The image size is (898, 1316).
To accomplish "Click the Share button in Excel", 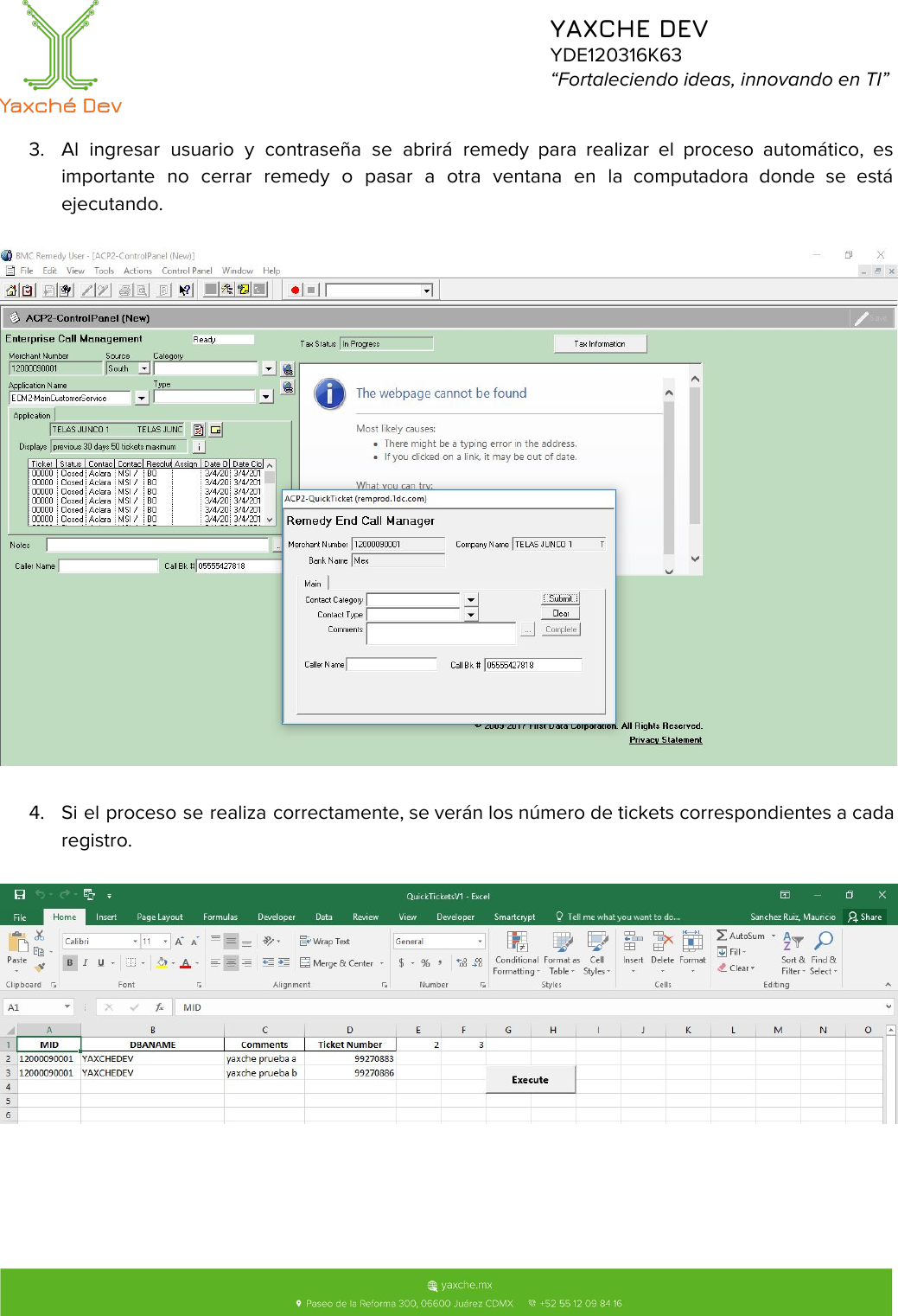I will click(865, 917).
